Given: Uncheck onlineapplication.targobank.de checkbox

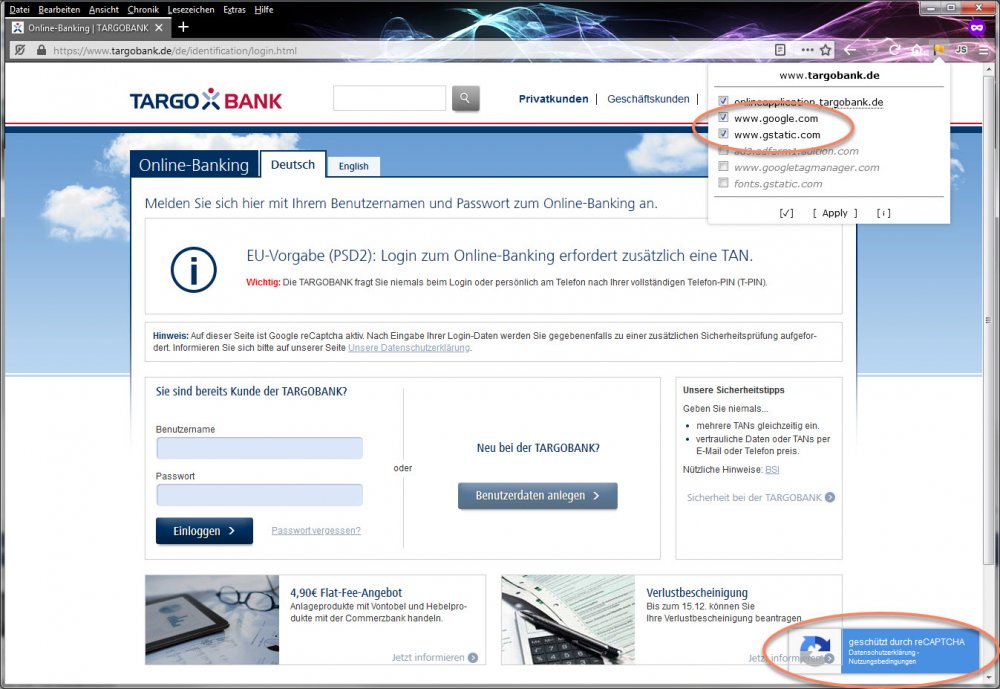Looking at the screenshot, I should [x=723, y=101].
